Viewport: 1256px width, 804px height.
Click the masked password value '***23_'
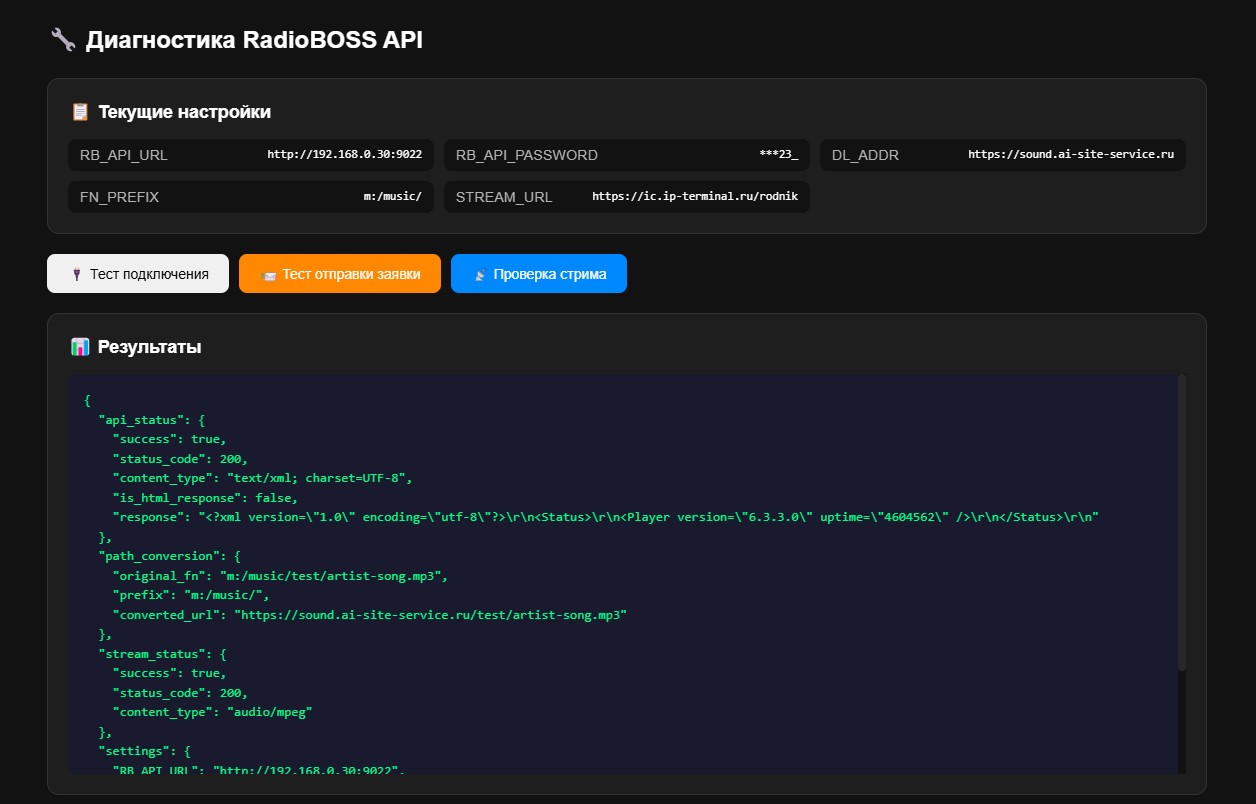pos(779,155)
